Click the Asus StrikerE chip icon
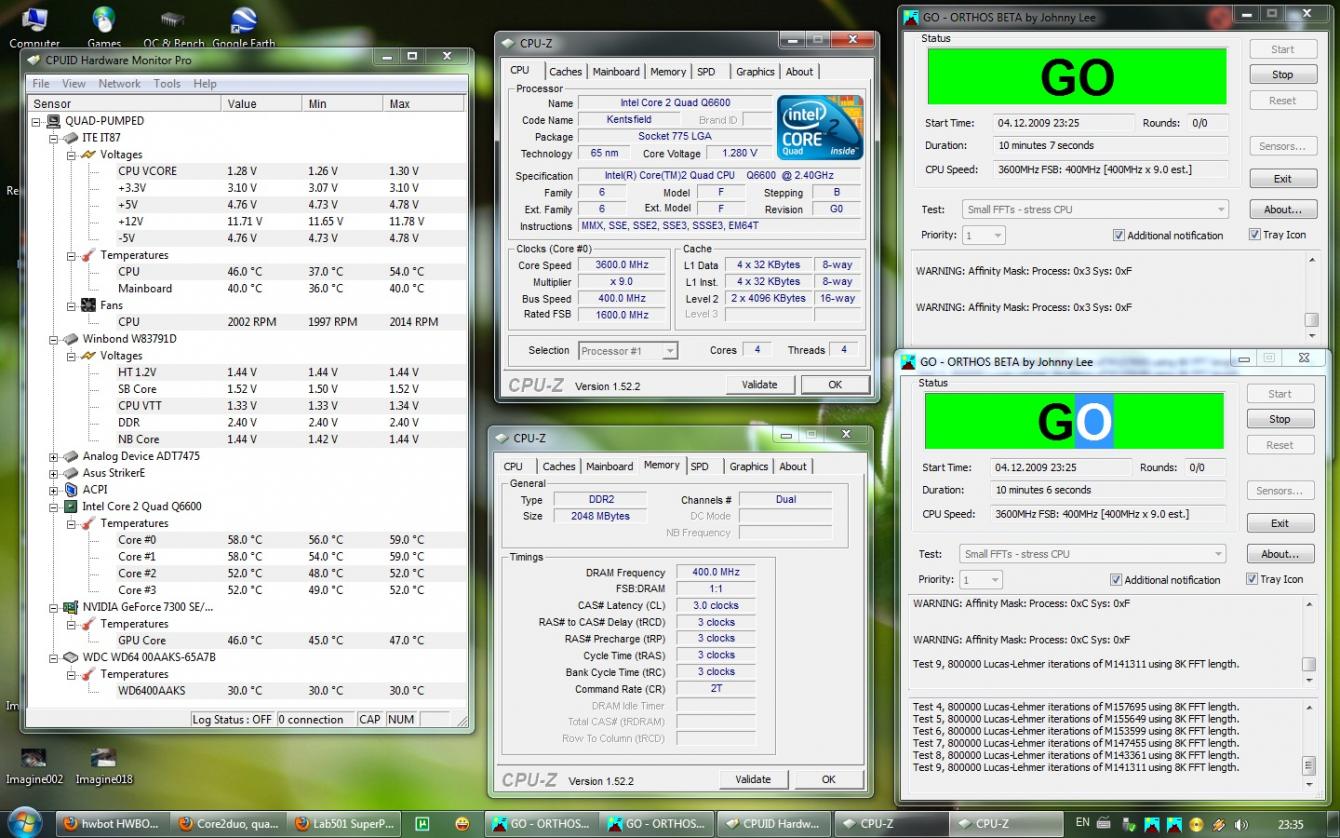This screenshot has height=838, width=1340. point(71,473)
